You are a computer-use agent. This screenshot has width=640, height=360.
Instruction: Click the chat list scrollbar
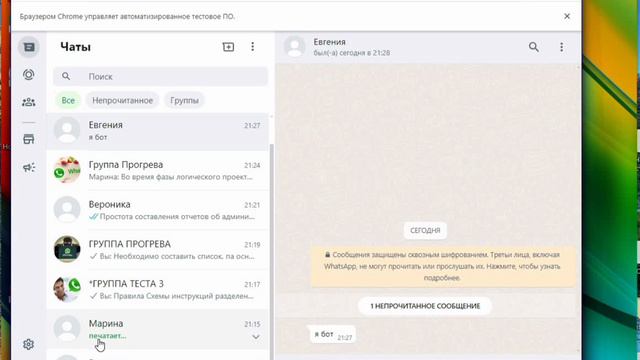tap(271, 251)
